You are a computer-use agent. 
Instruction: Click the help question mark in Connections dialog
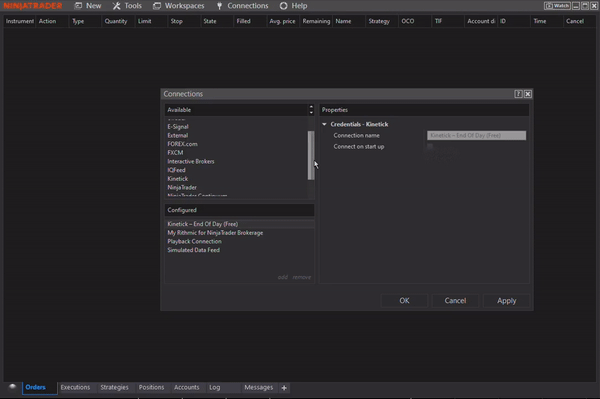click(x=518, y=94)
